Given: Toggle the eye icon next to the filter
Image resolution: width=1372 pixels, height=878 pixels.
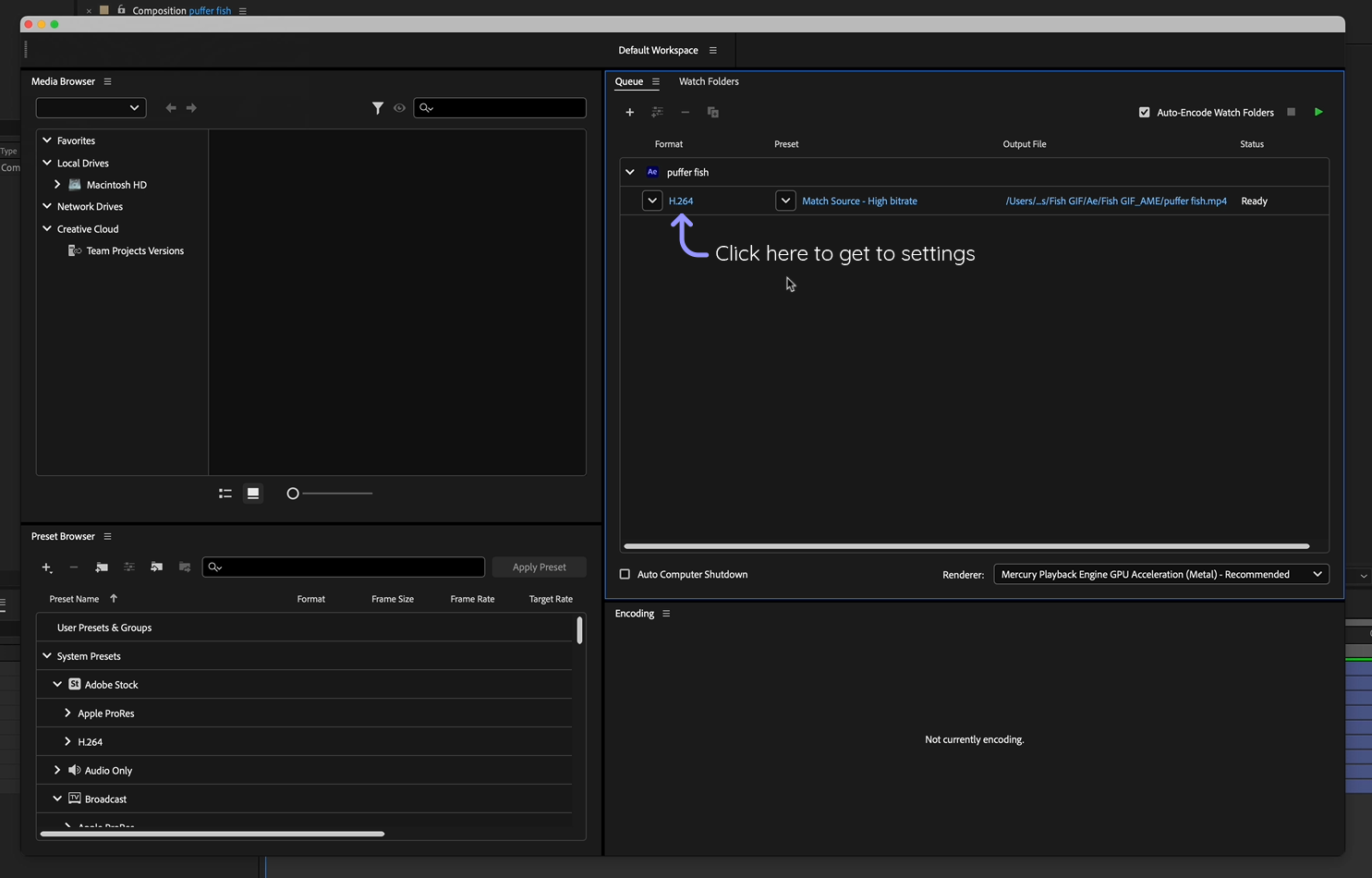Looking at the screenshot, I should 399,108.
